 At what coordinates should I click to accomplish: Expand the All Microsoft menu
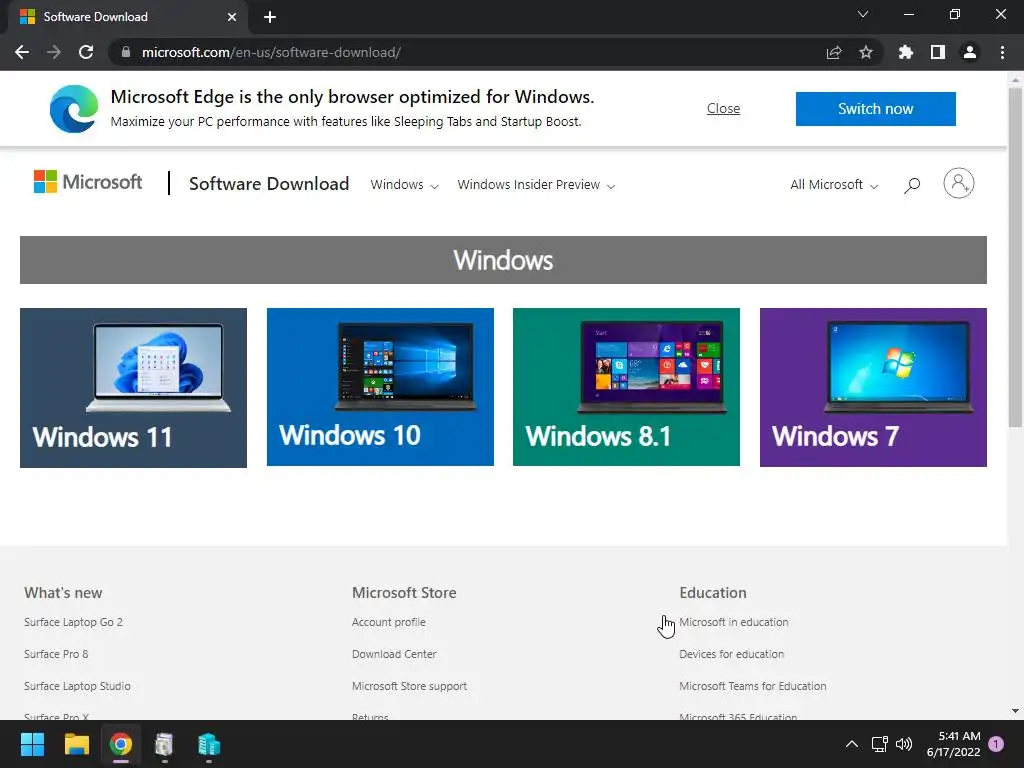pos(833,185)
